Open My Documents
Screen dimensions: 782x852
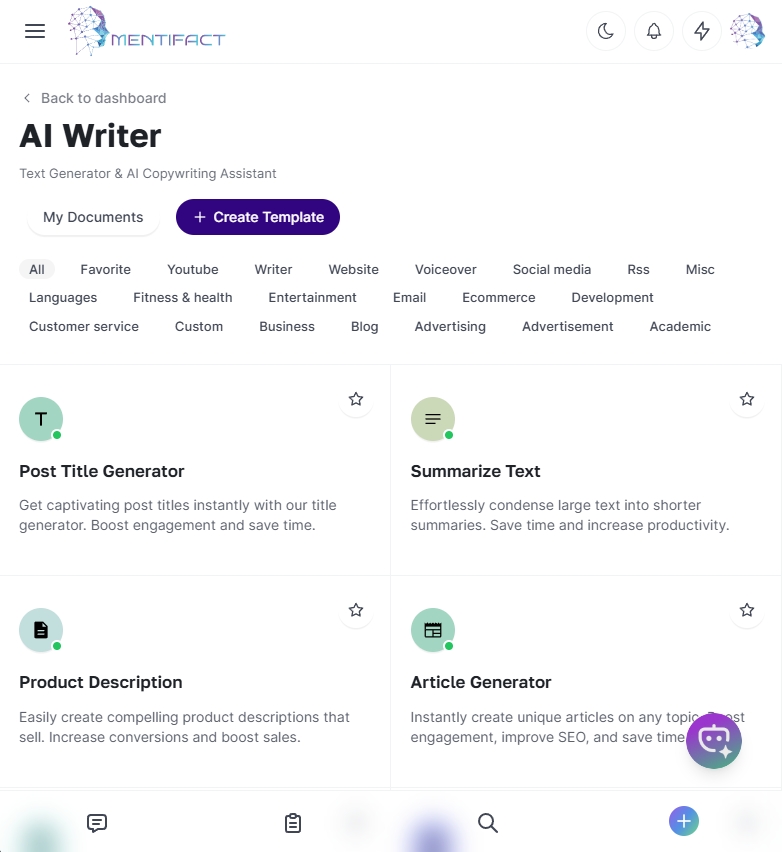[x=93, y=217]
